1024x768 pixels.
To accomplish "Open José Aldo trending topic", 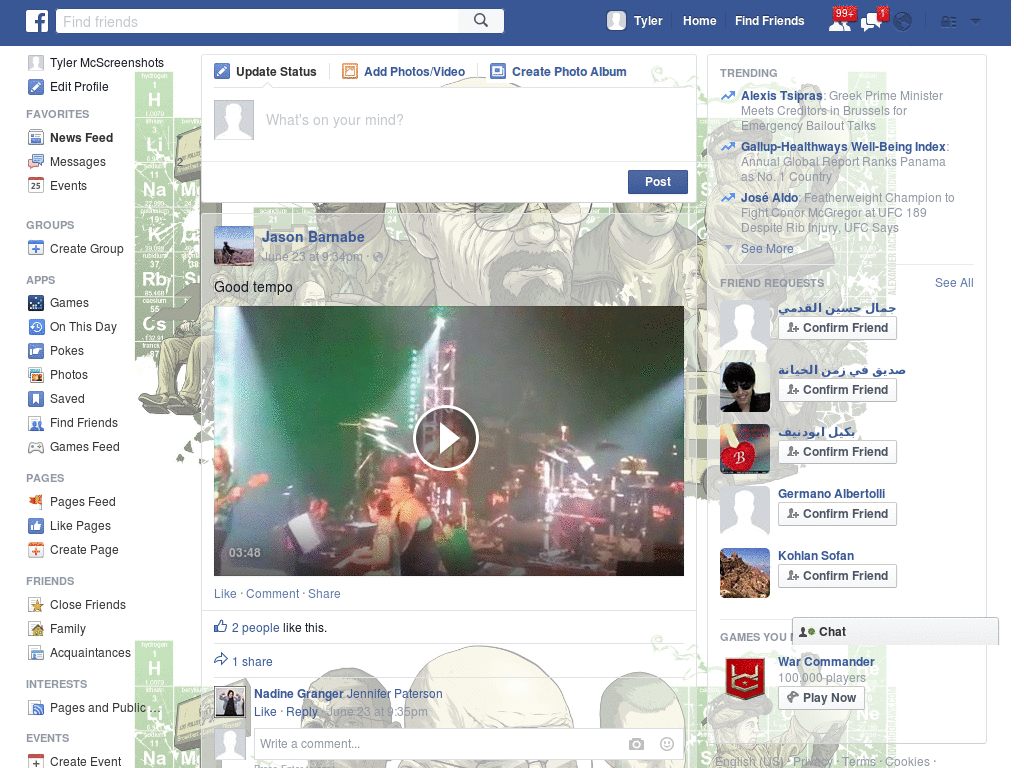I will click(x=769, y=198).
